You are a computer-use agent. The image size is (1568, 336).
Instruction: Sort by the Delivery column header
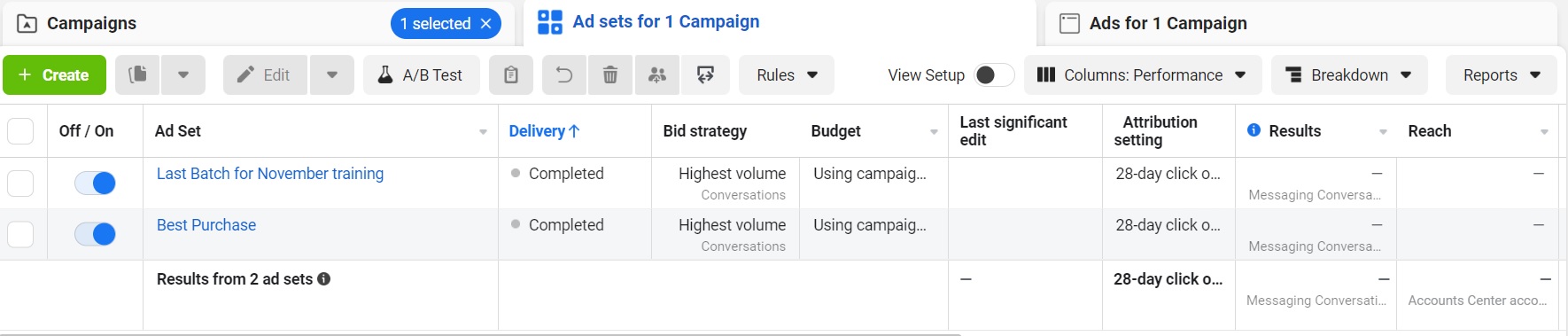point(544,131)
